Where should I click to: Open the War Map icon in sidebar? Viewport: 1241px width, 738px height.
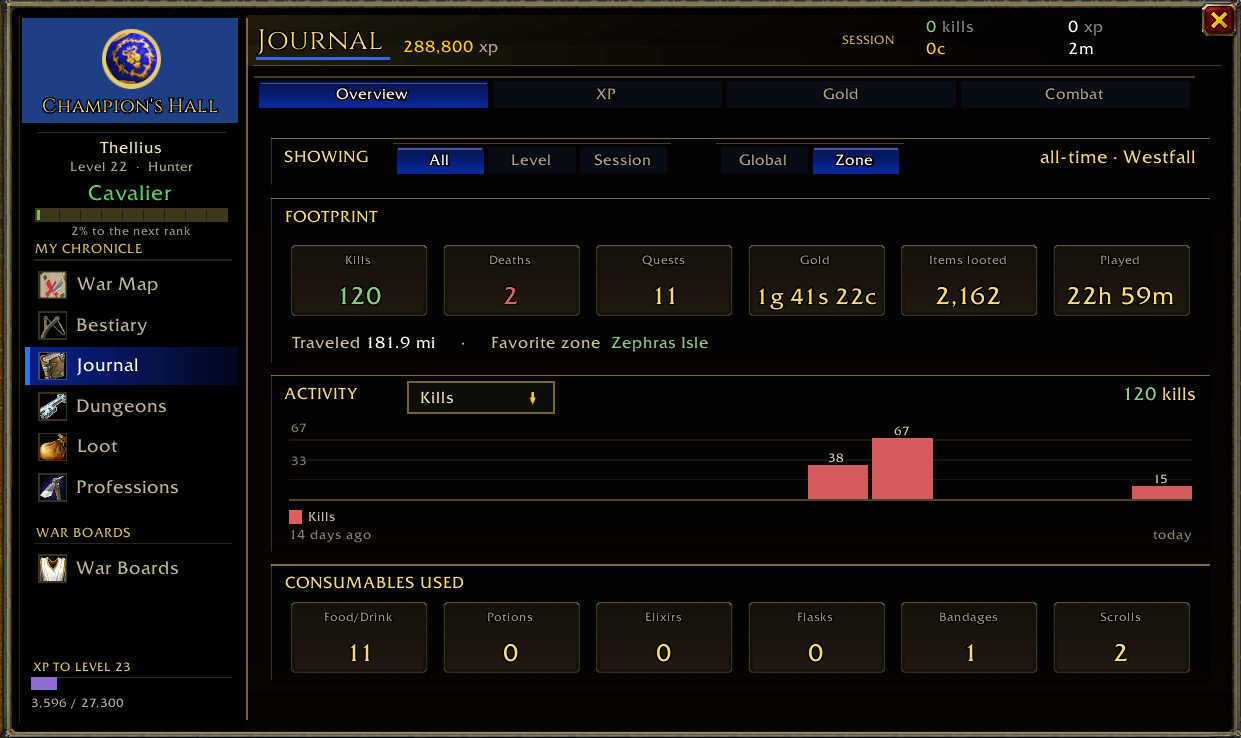click(x=53, y=285)
